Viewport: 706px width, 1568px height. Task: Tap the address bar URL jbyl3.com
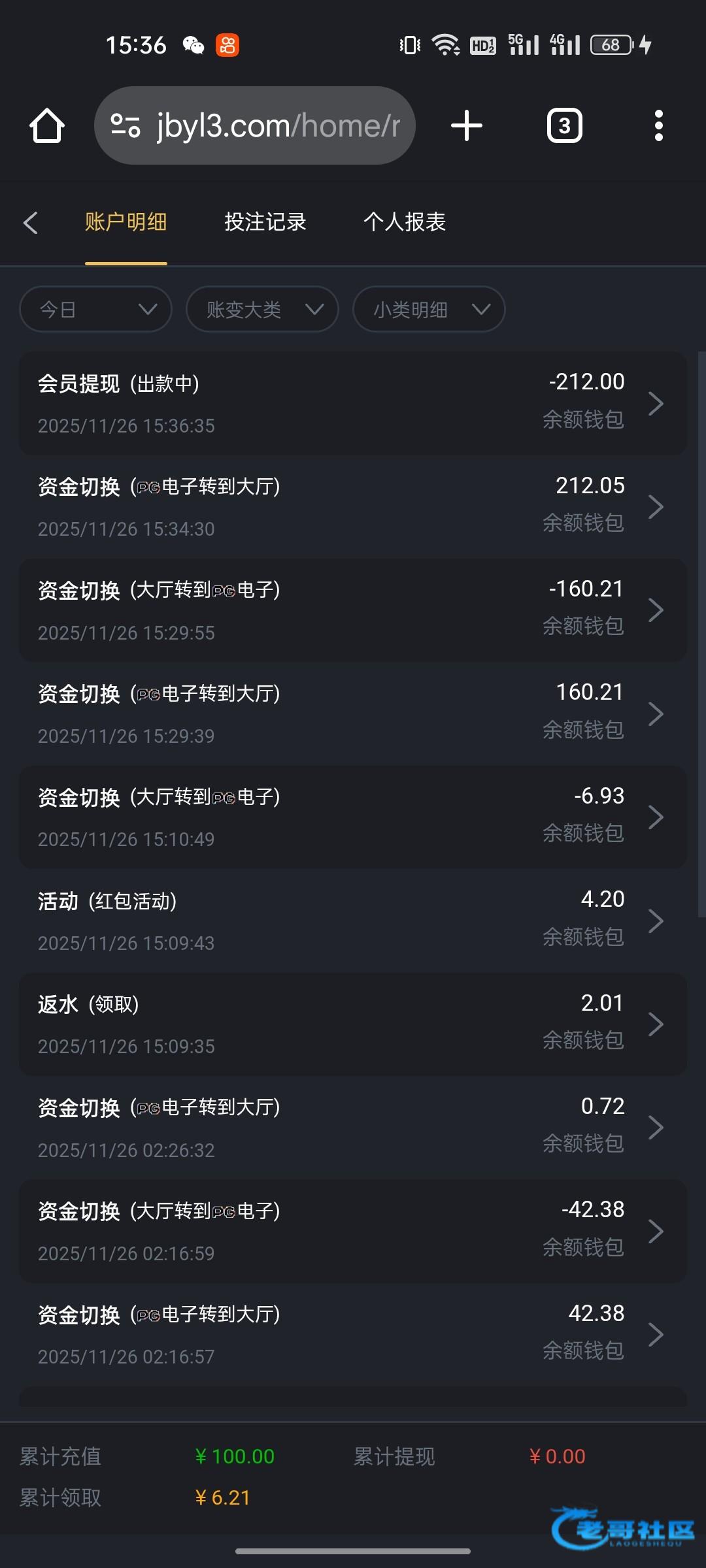[278, 125]
